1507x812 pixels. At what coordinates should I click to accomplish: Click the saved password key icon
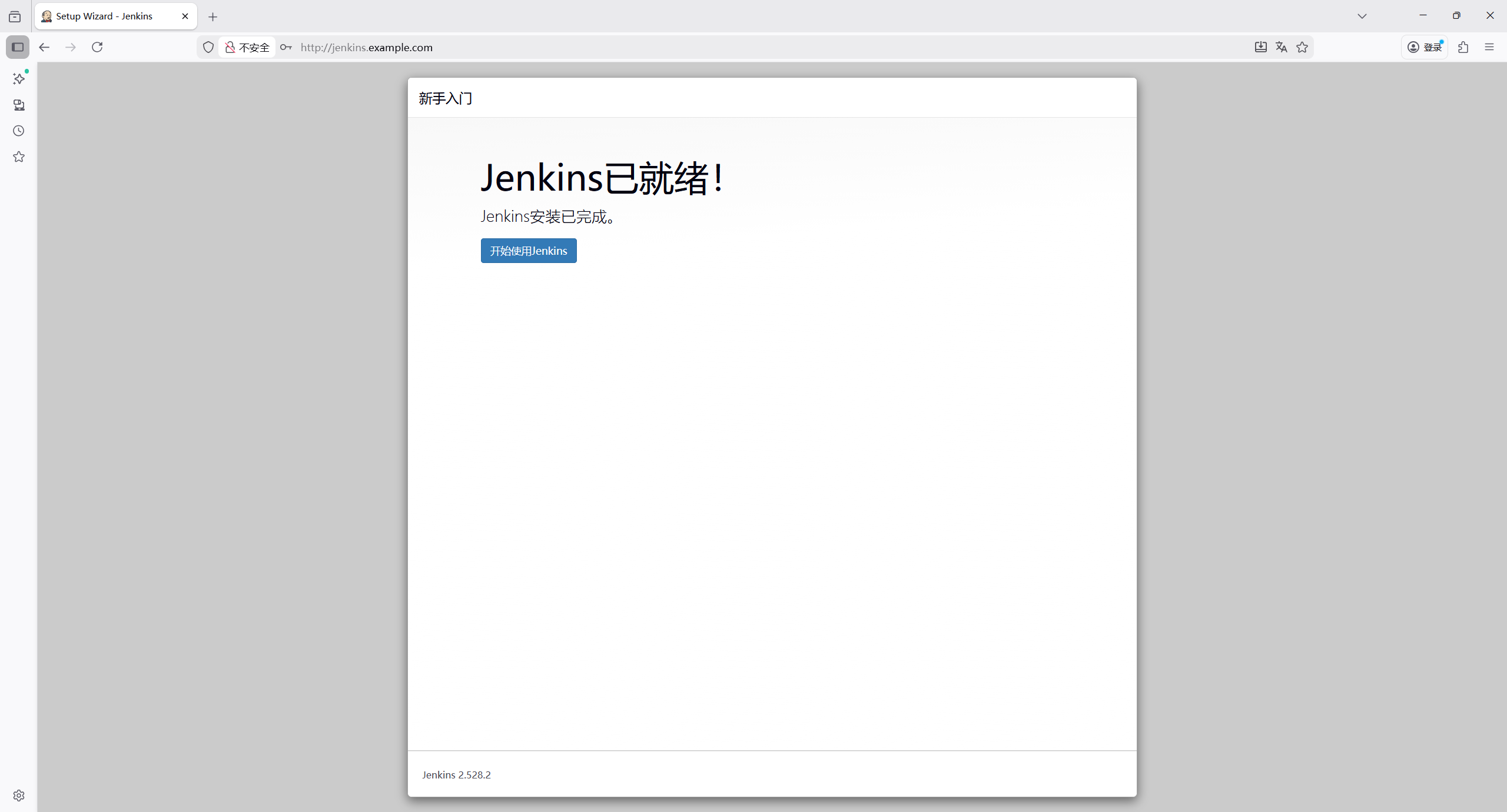point(286,47)
